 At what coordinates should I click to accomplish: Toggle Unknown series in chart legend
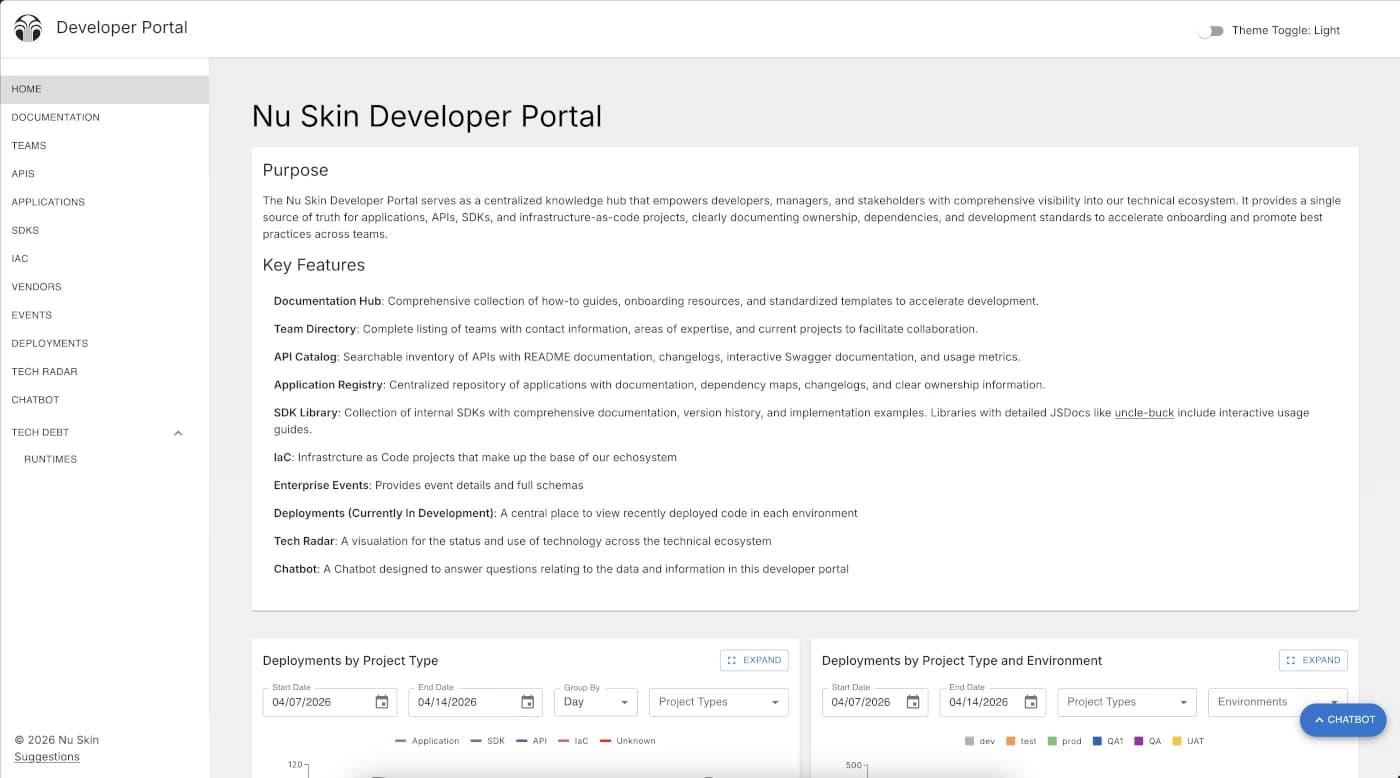point(626,741)
